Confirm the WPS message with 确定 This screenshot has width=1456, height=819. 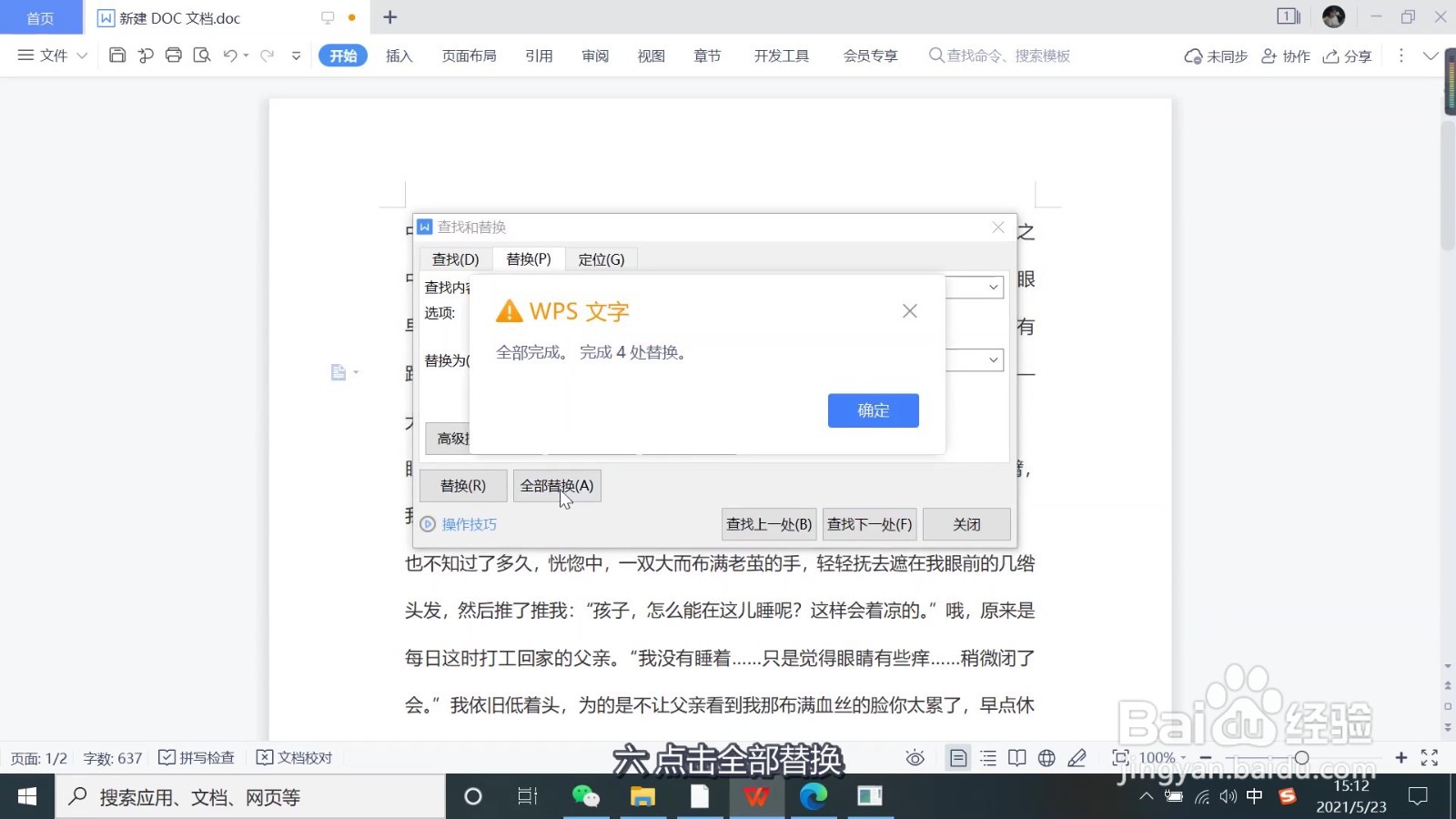click(x=873, y=410)
